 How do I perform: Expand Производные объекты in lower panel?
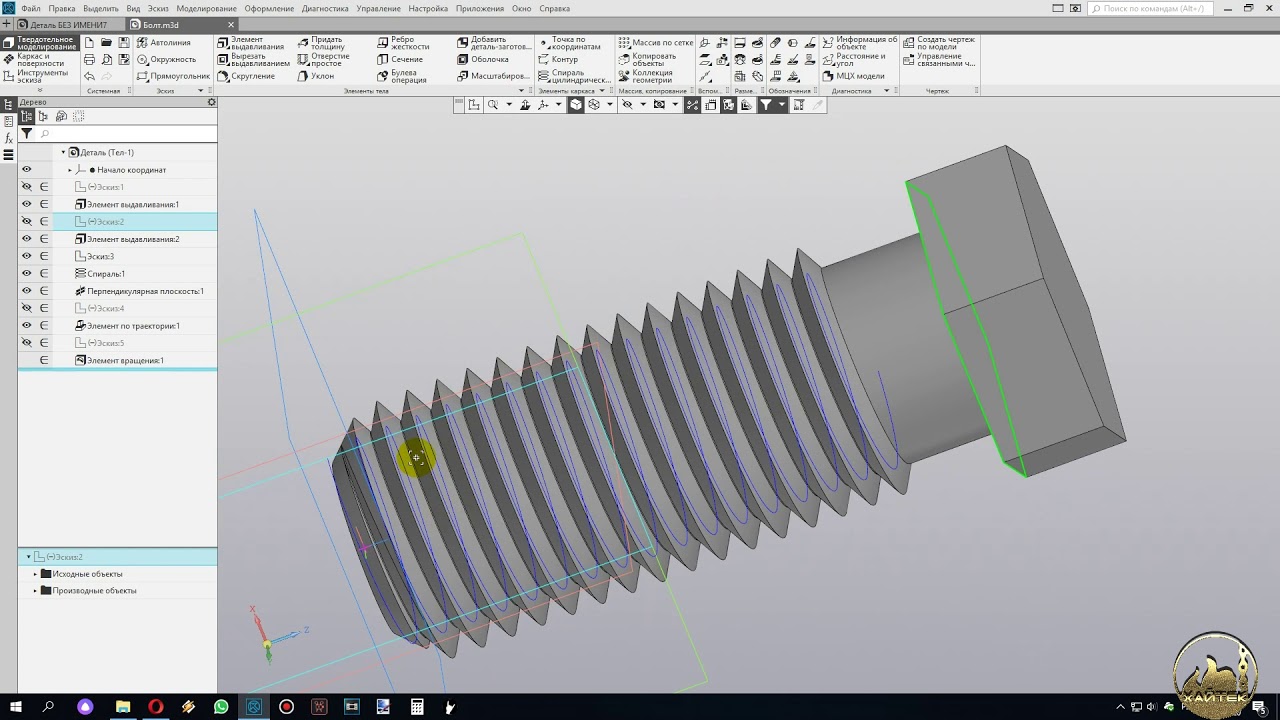tap(35, 591)
